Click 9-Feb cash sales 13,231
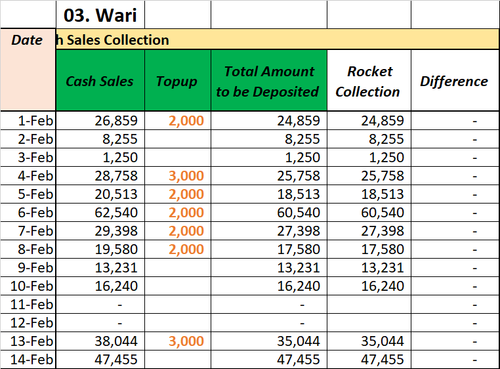This screenshot has width=500, height=369. [100, 267]
